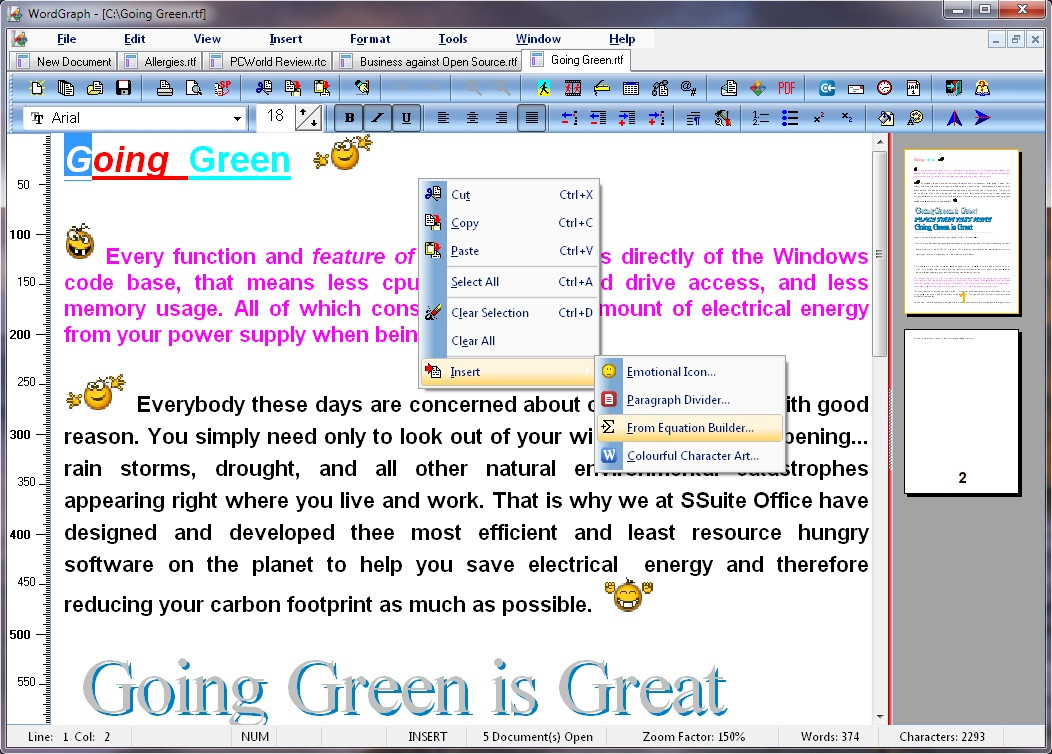Open help using the question mark icon
1052x754 pixels.
click(982, 88)
